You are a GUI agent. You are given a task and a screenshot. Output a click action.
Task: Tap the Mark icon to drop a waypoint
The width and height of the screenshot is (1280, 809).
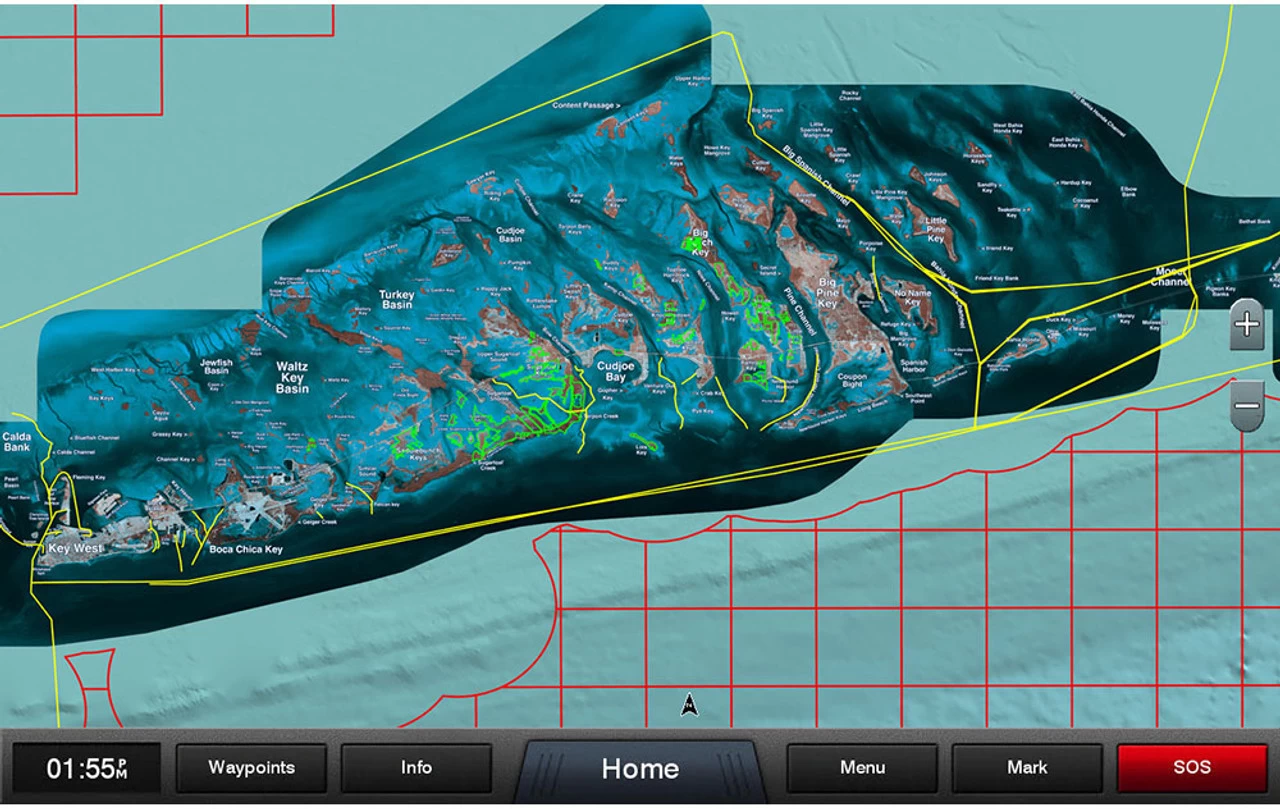1026,768
